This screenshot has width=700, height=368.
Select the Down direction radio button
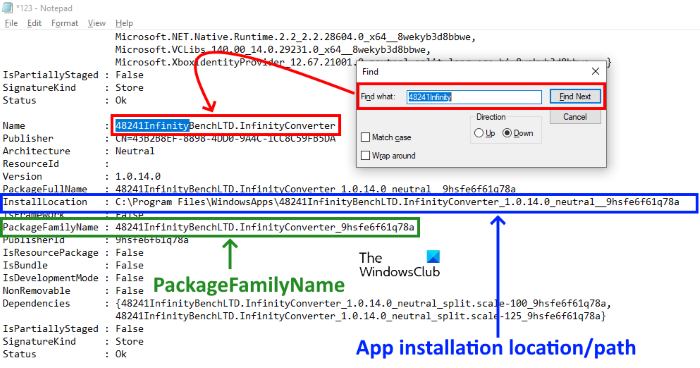[x=507, y=133]
